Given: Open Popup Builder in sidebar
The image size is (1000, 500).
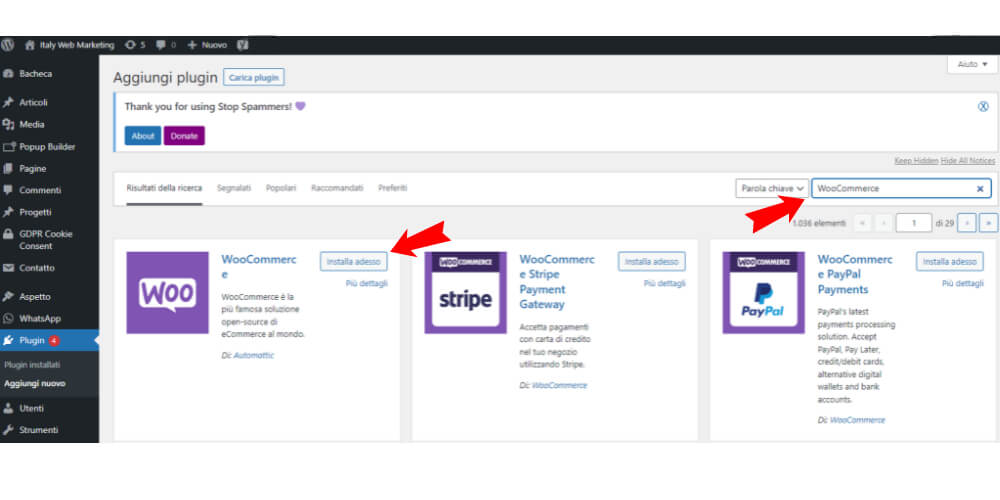Looking at the screenshot, I should coord(47,147).
